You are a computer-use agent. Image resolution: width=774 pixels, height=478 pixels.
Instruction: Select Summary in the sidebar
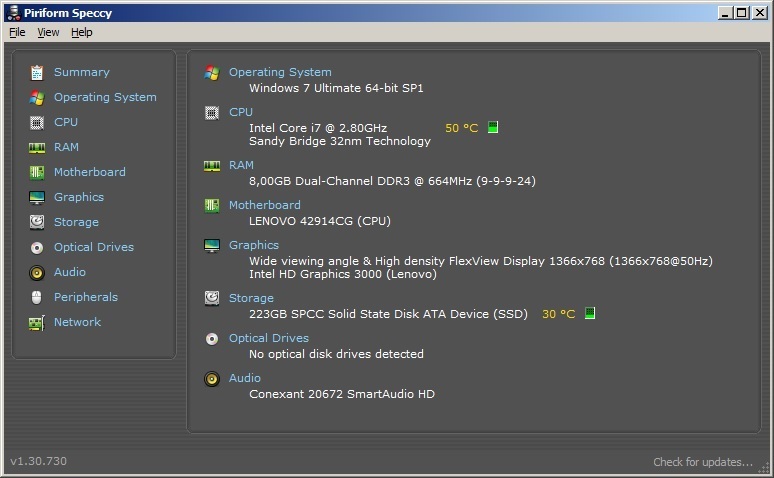coord(82,72)
